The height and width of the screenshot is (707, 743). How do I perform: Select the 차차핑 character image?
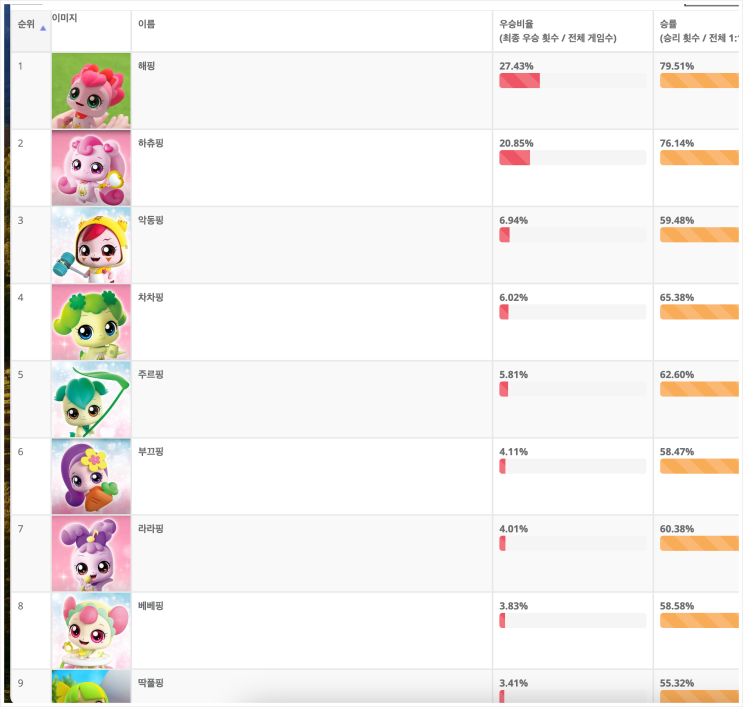[x=91, y=322]
